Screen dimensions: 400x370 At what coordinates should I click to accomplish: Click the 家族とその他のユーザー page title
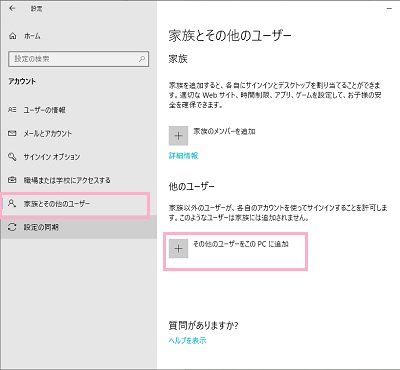tap(230, 35)
